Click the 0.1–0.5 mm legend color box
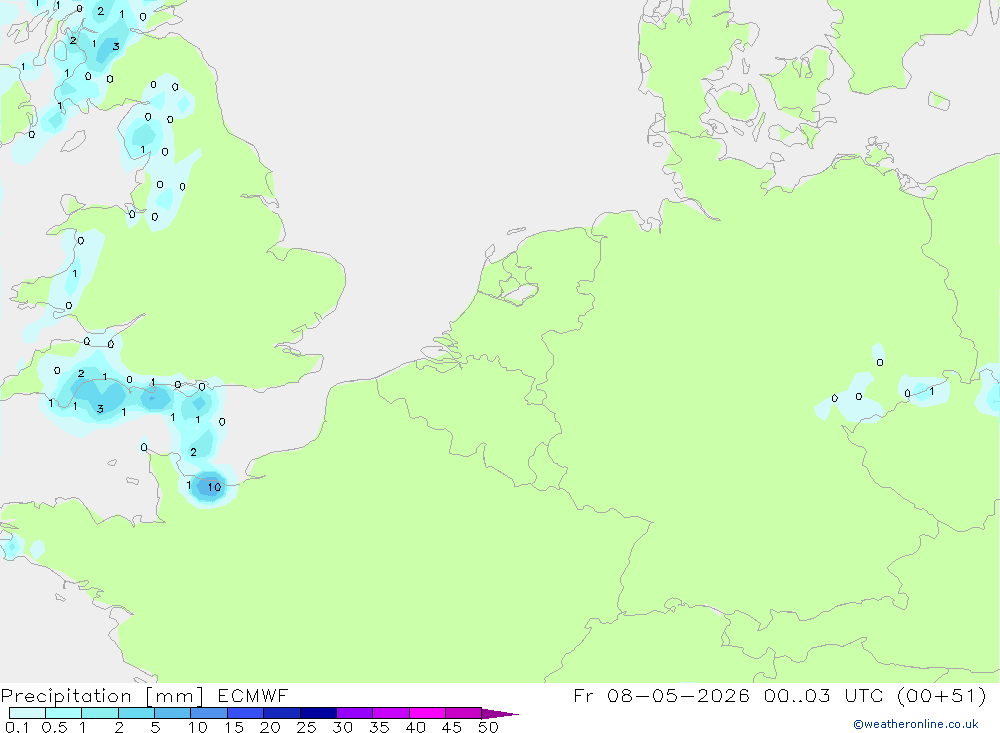The height and width of the screenshot is (733, 1000). (27, 713)
